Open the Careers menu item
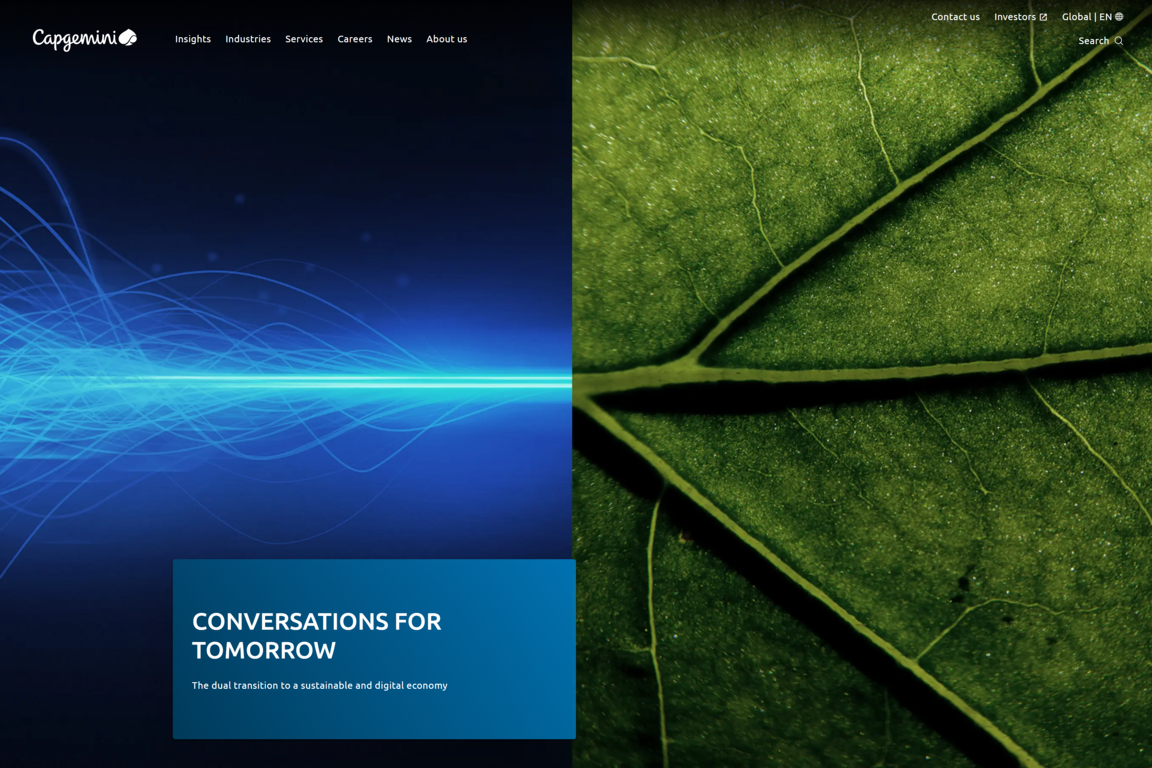 click(x=354, y=39)
